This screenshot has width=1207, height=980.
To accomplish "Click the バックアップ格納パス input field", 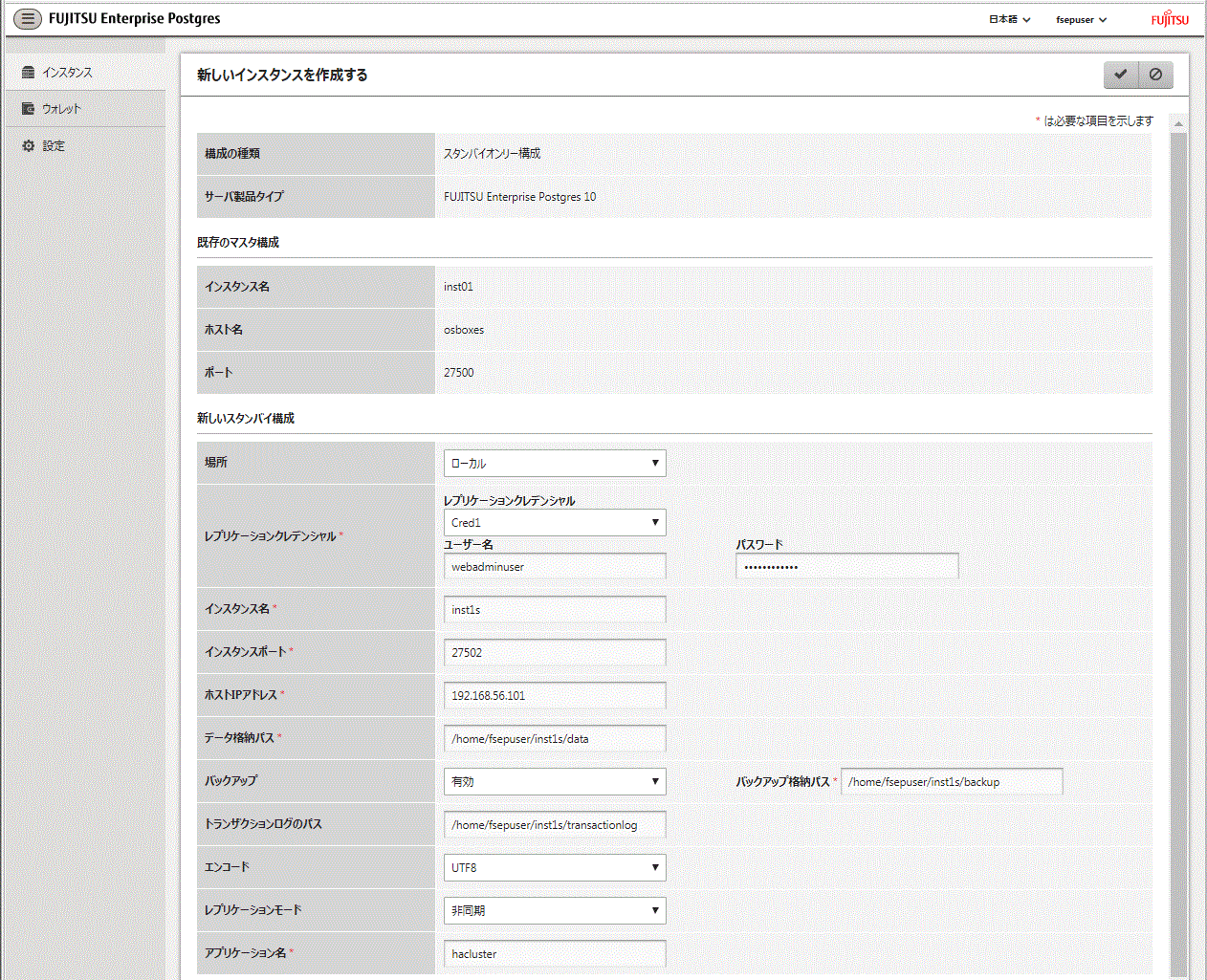I will click(x=952, y=782).
